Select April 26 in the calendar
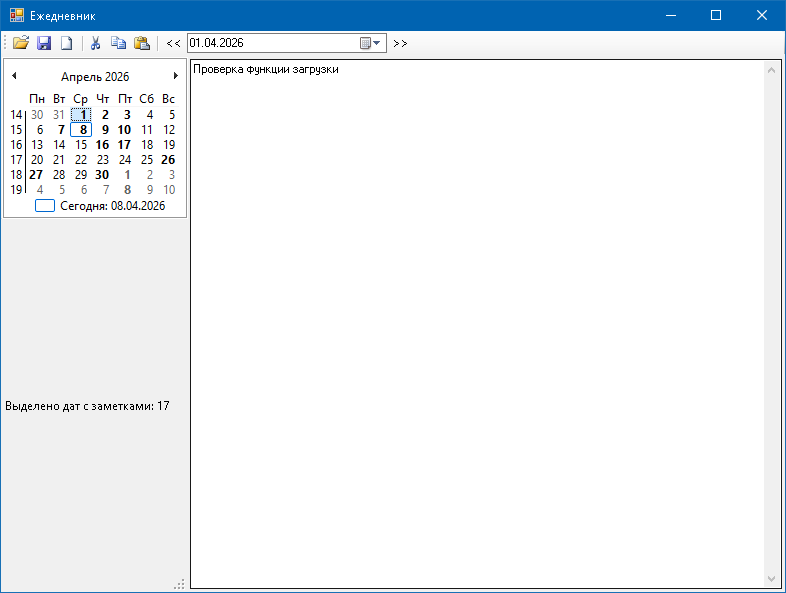Image resolution: width=786 pixels, height=593 pixels. [168, 160]
